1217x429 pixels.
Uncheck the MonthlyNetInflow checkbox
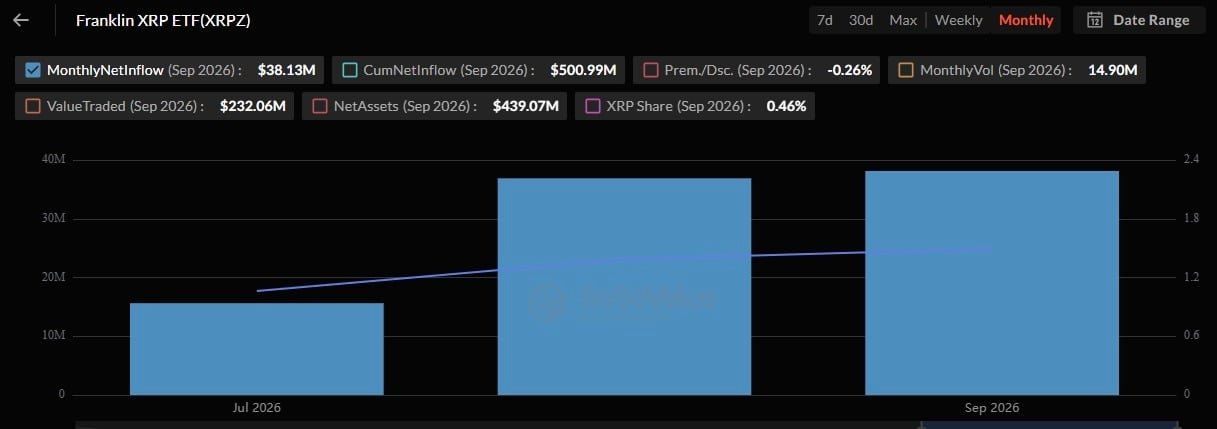(x=33, y=70)
